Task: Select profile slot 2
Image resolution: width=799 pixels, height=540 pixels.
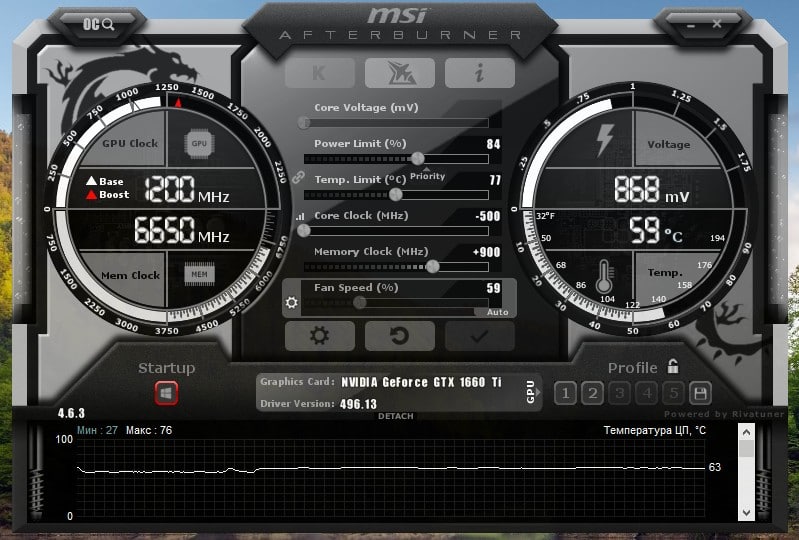Action: (592, 393)
